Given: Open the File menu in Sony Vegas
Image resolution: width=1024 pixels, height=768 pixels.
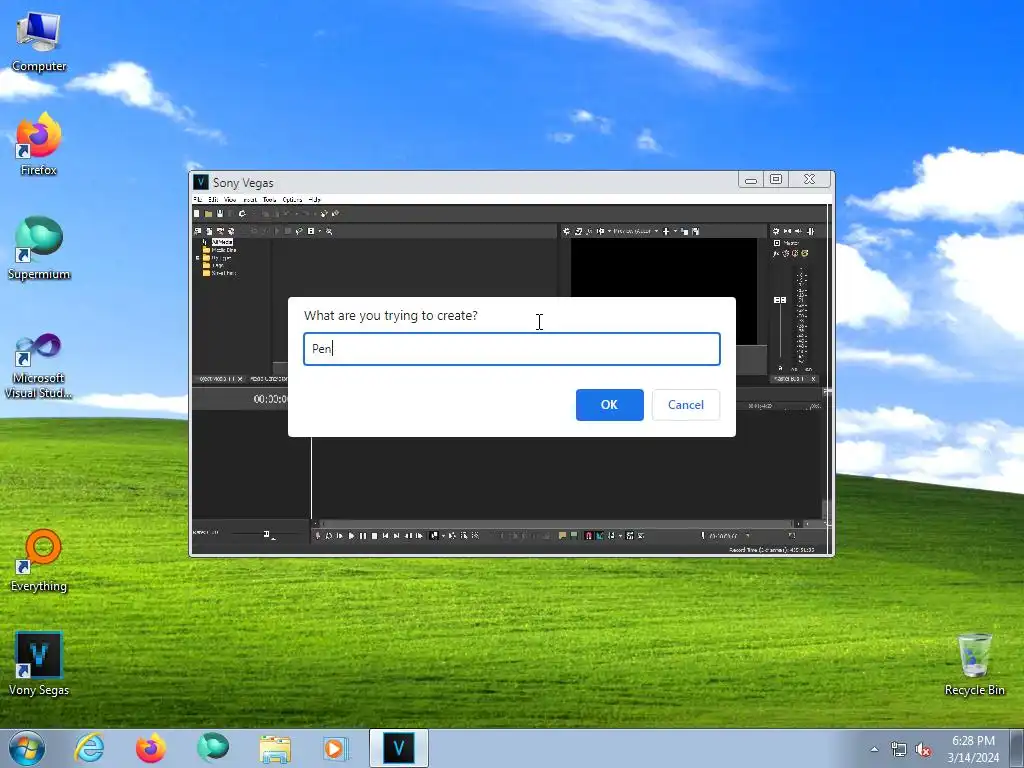Looking at the screenshot, I should 198,199.
